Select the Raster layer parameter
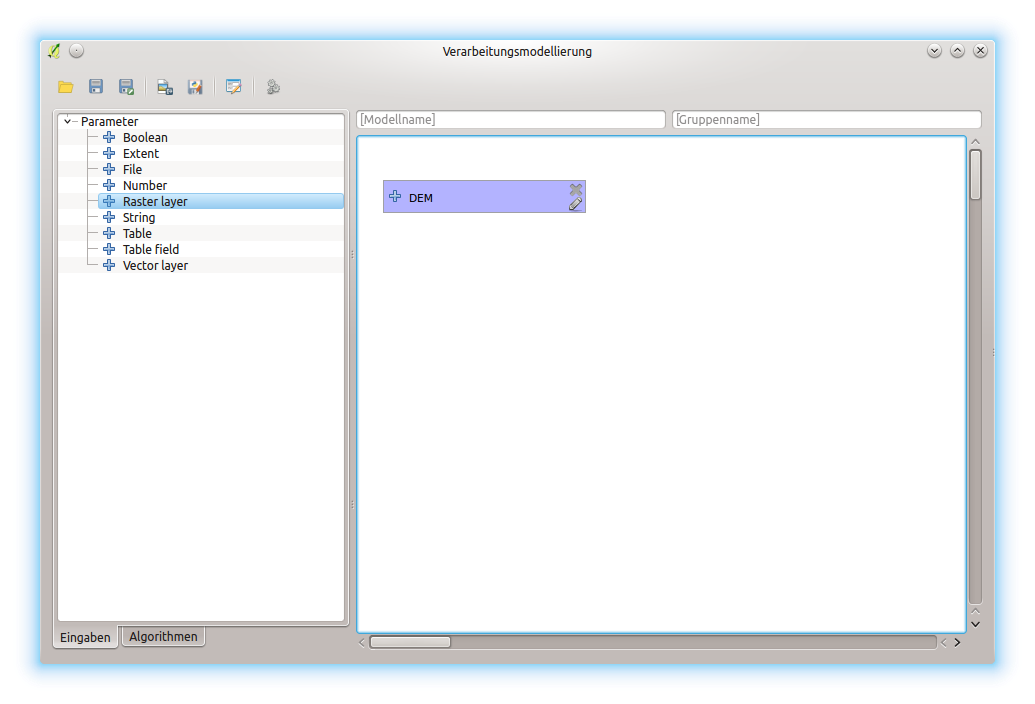 (155, 201)
